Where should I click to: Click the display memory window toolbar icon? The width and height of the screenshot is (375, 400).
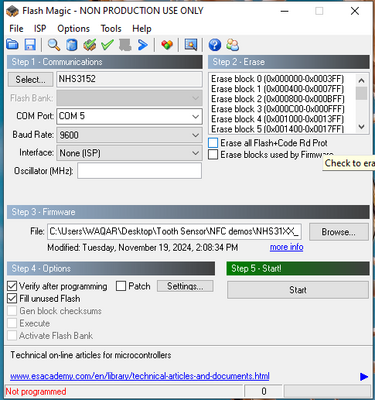191,44
